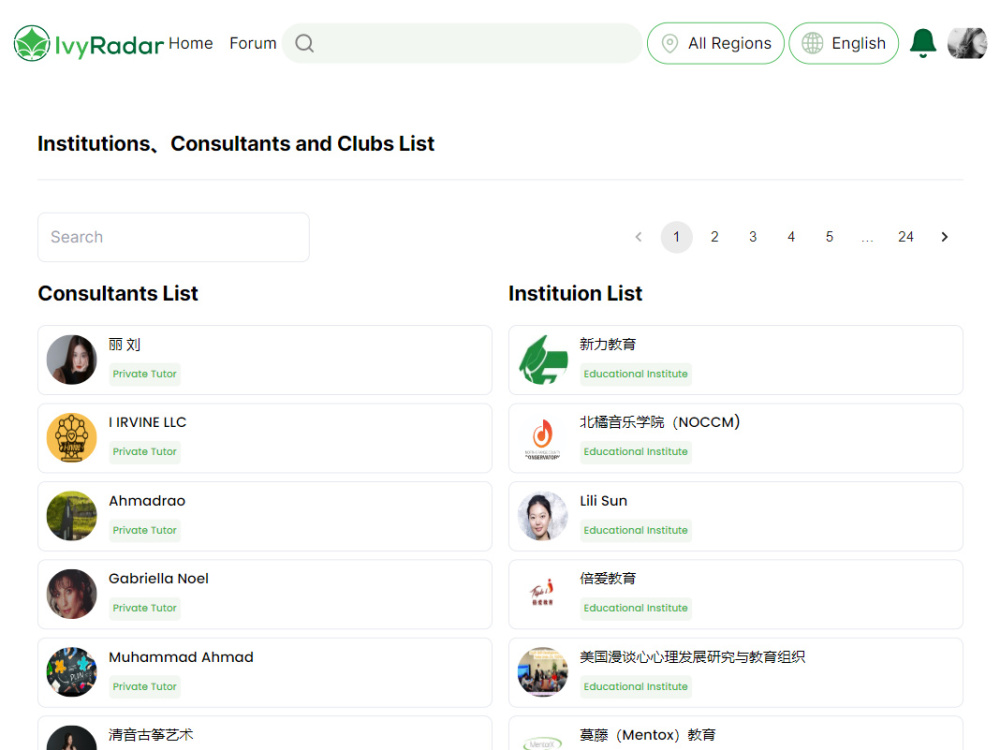Open the All Regions selector
Image resolution: width=1000 pixels, height=750 pixels.
click(x=716, y=43)
